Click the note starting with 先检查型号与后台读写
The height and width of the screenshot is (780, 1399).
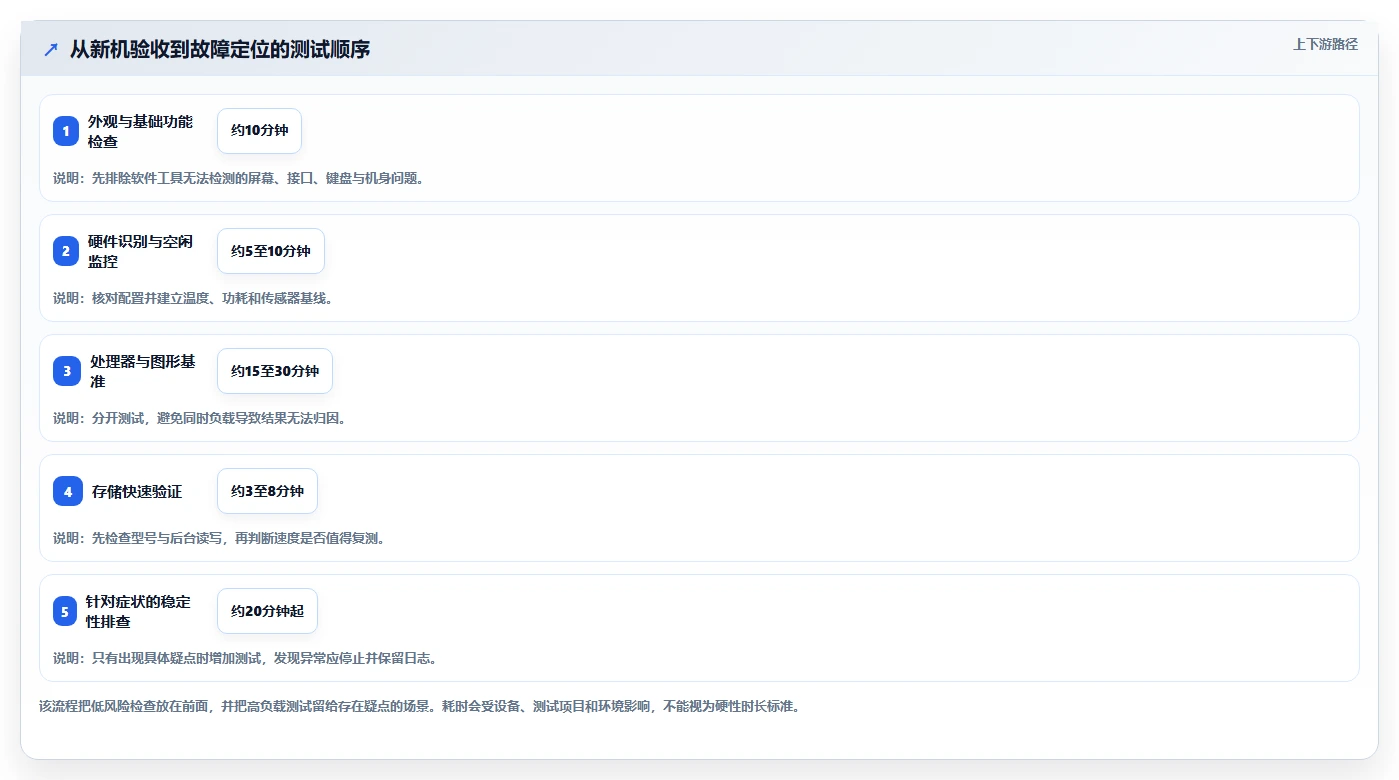point(219,538)
